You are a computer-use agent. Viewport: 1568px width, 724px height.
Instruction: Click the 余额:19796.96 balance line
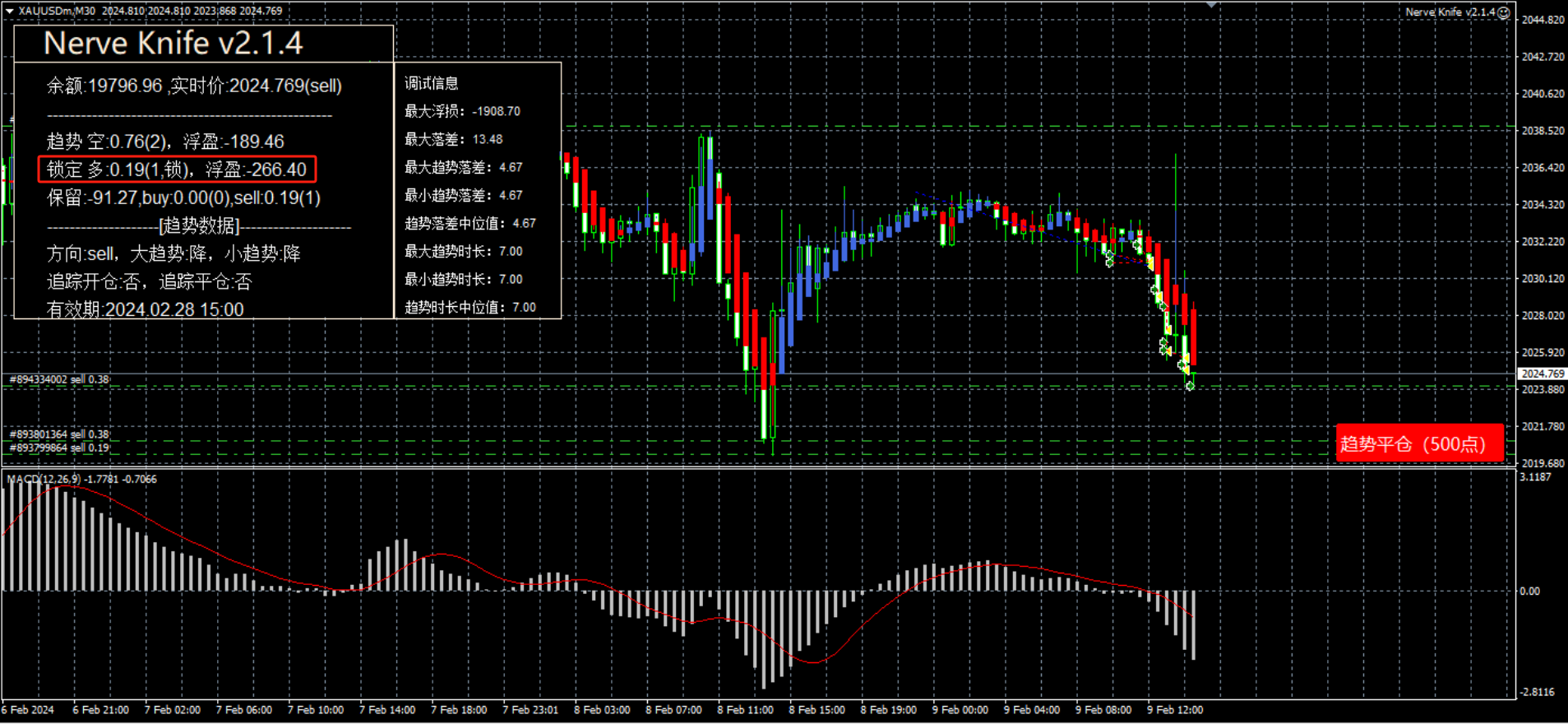(194, 86)
